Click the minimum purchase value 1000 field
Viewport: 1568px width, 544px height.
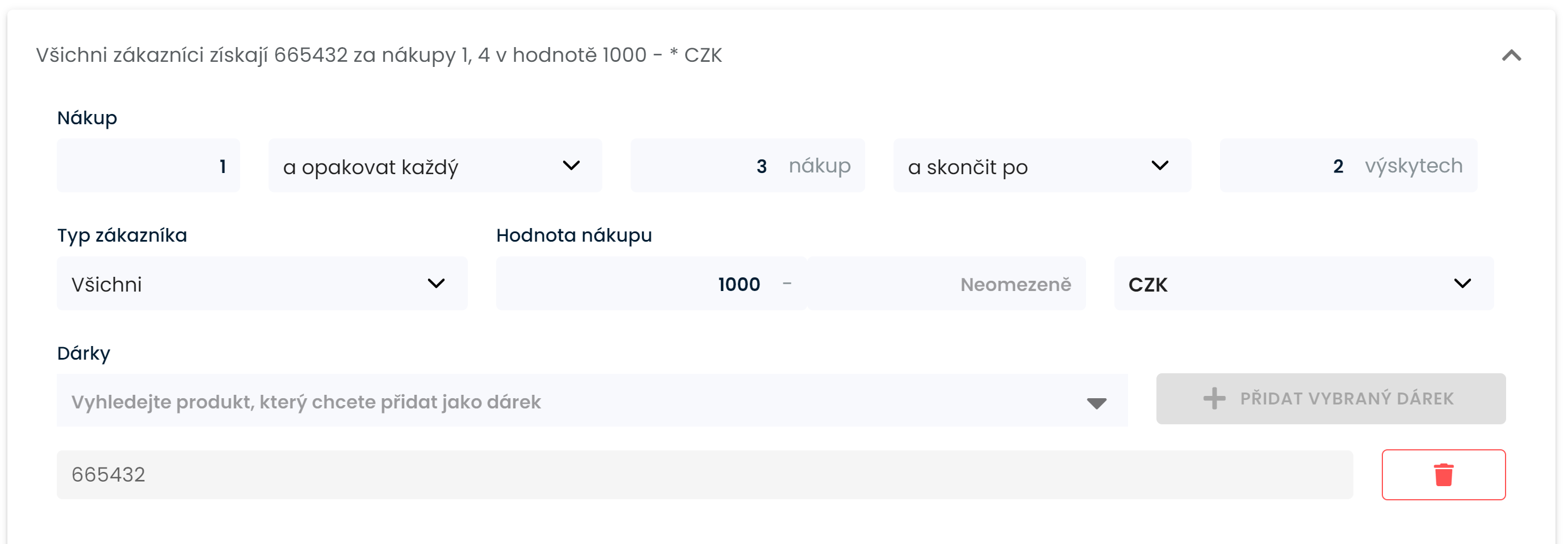(650, 284)
